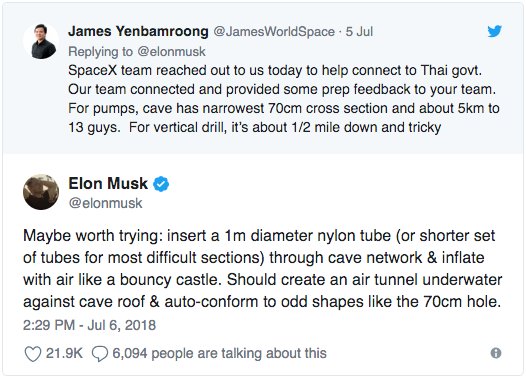This screenshot has height=378, width=526.
Task: Click the Twitter bird logo icon
Action: tap(494, 31)
